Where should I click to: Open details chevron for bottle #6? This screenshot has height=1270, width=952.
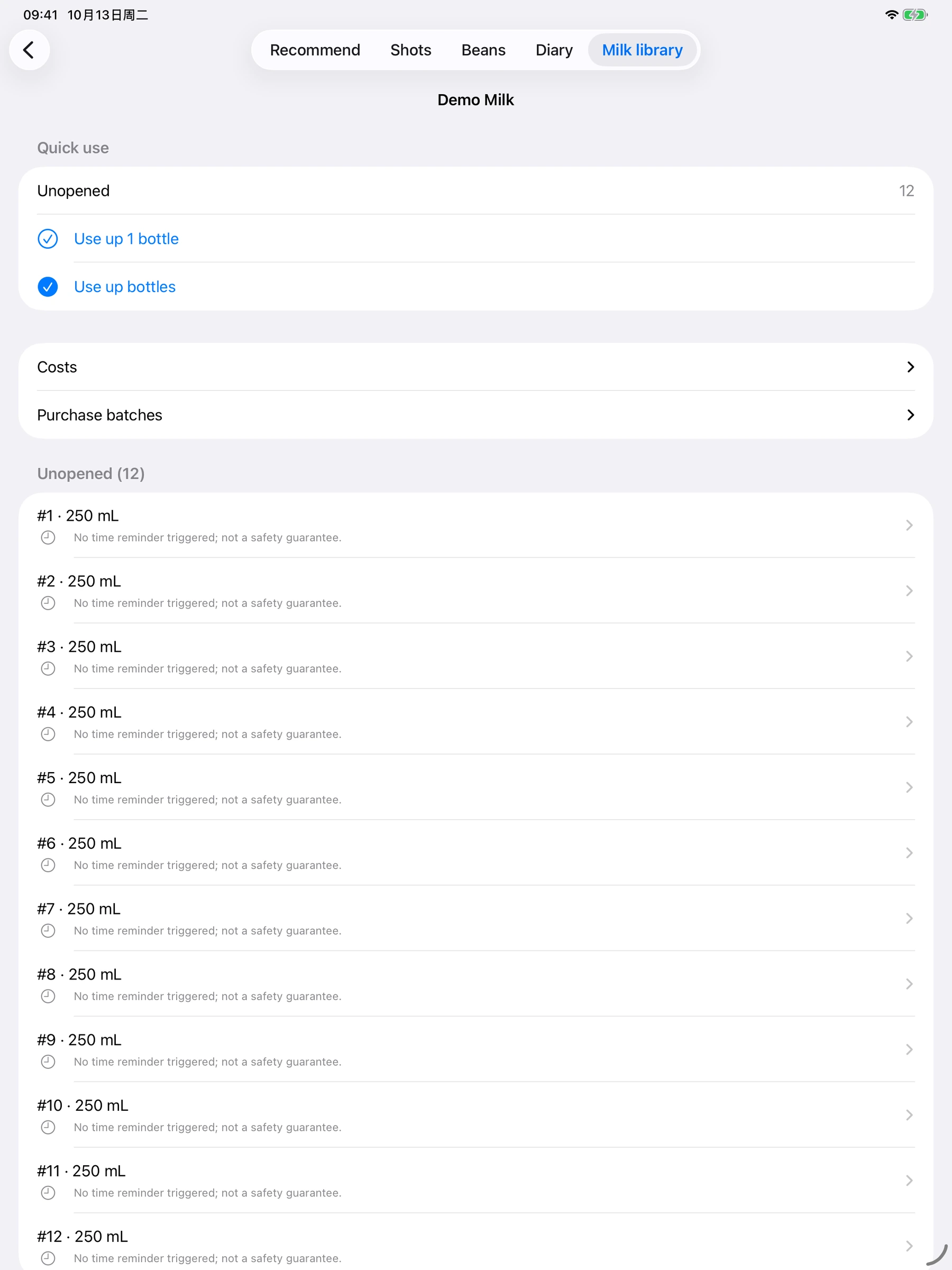(909, 852)
